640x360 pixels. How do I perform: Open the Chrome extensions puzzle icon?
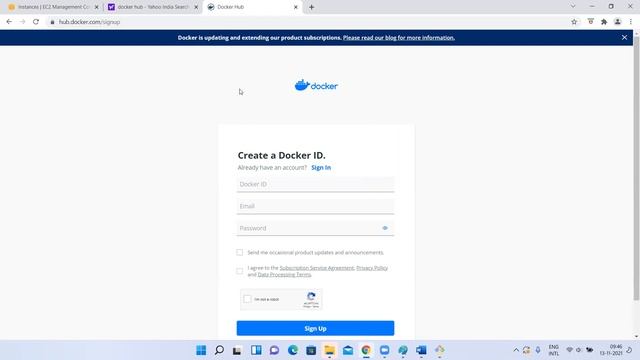tap(604, 22)
